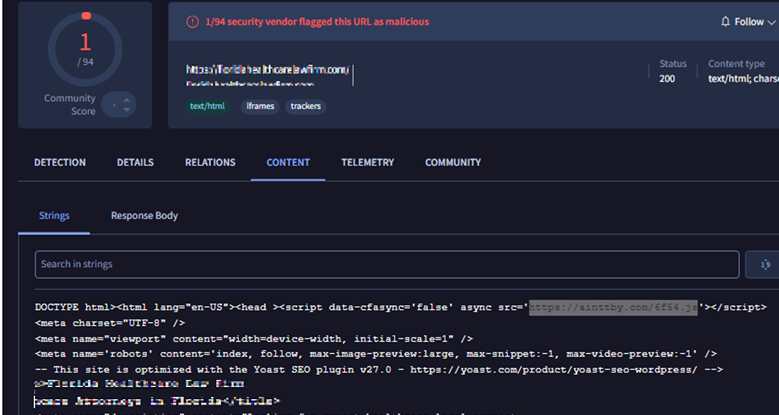Click the malicious alert warning icon
779x415 pixels.
click(192, 21)
